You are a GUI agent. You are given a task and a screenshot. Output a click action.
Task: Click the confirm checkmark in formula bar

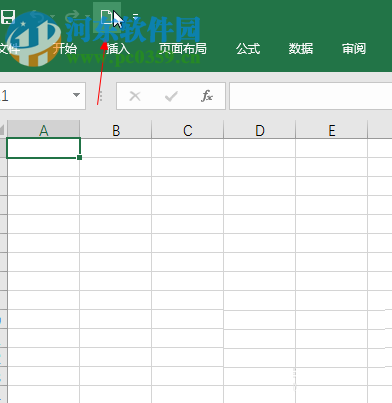(171, 96)
